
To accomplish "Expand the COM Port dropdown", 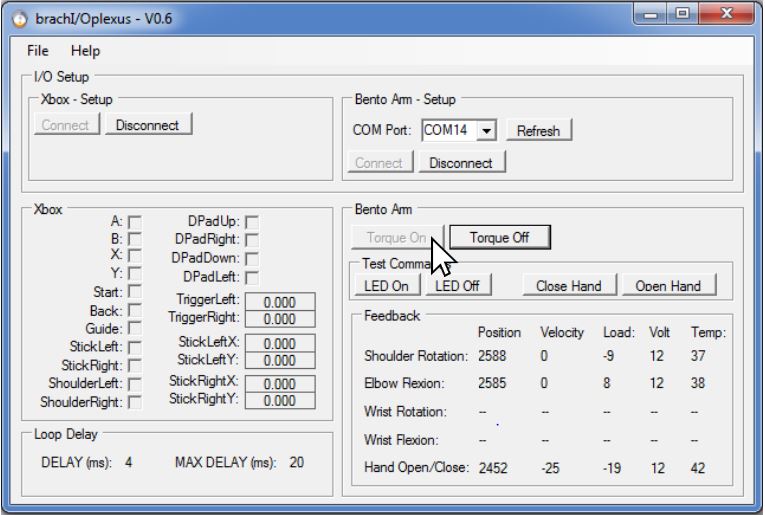I will pyautogui.click(x=487, y=131).
